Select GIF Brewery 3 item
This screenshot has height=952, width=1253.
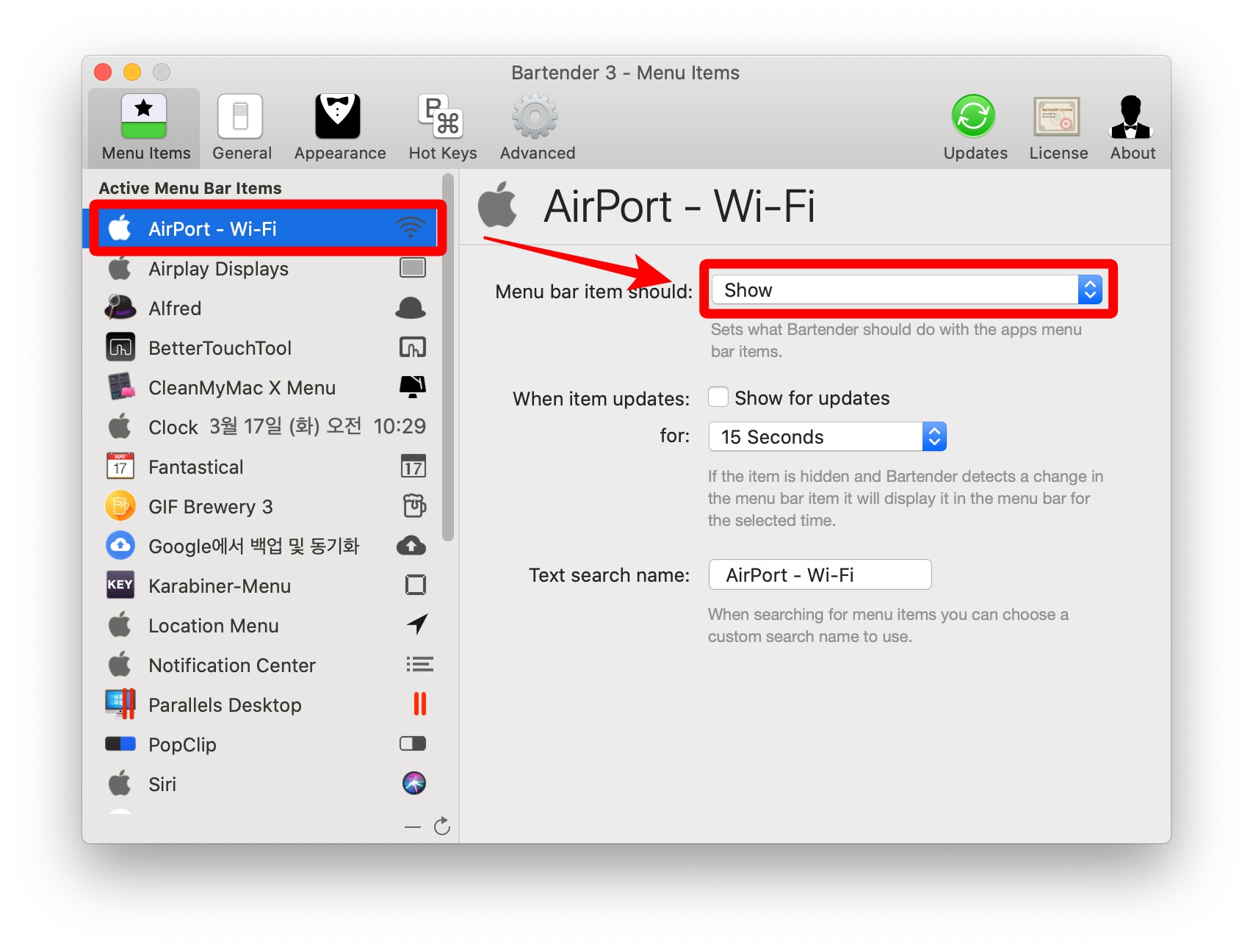point(262,506)
